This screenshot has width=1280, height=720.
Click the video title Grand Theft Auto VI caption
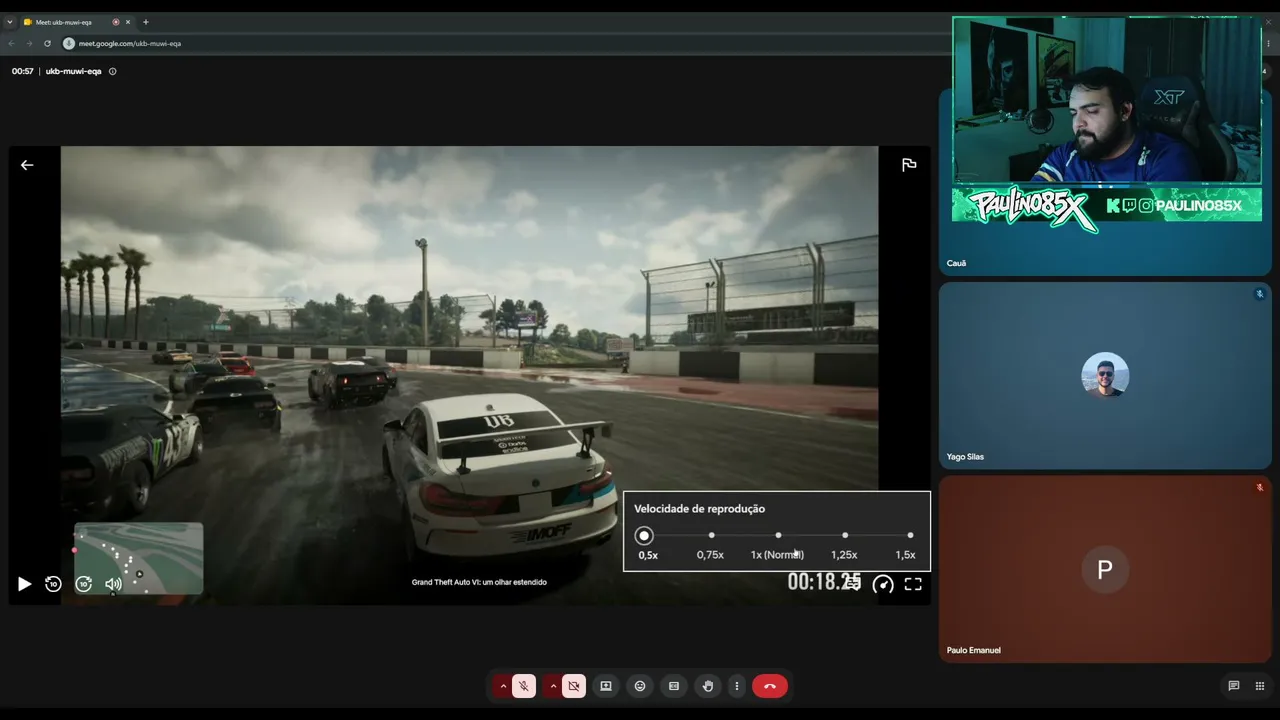(x=479, y=582)
